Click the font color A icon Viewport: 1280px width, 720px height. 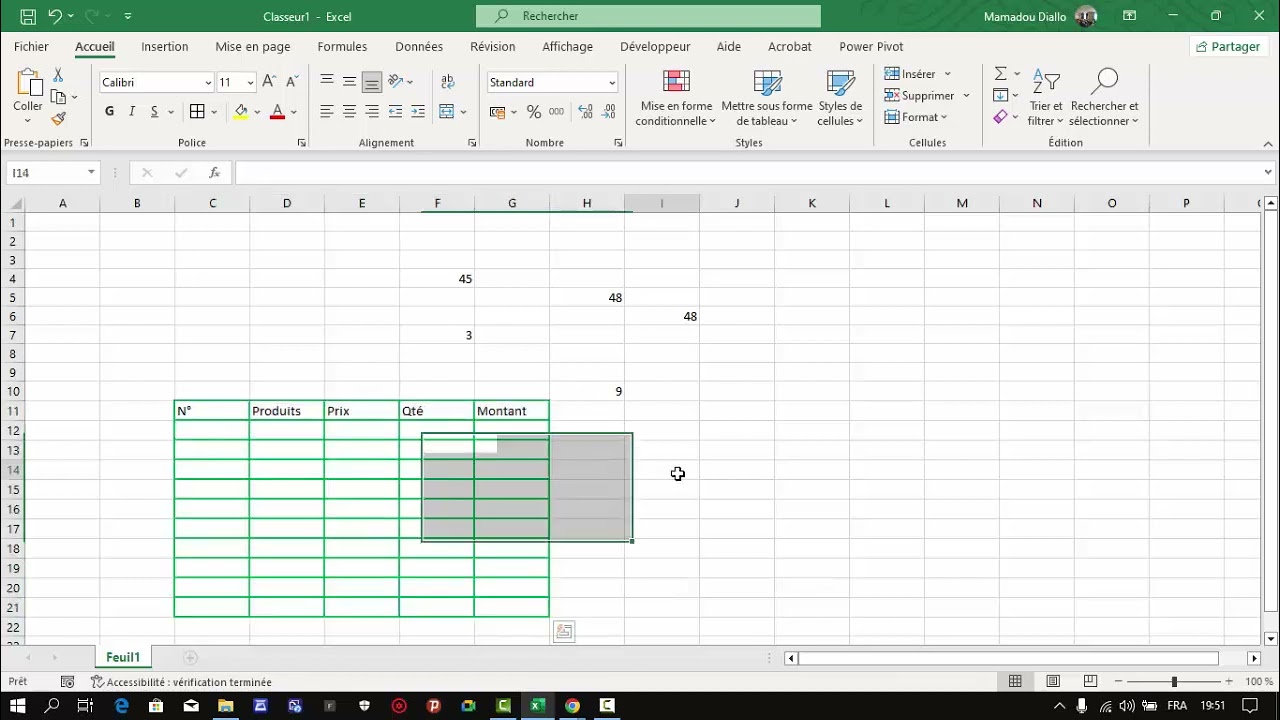(277, 112)
